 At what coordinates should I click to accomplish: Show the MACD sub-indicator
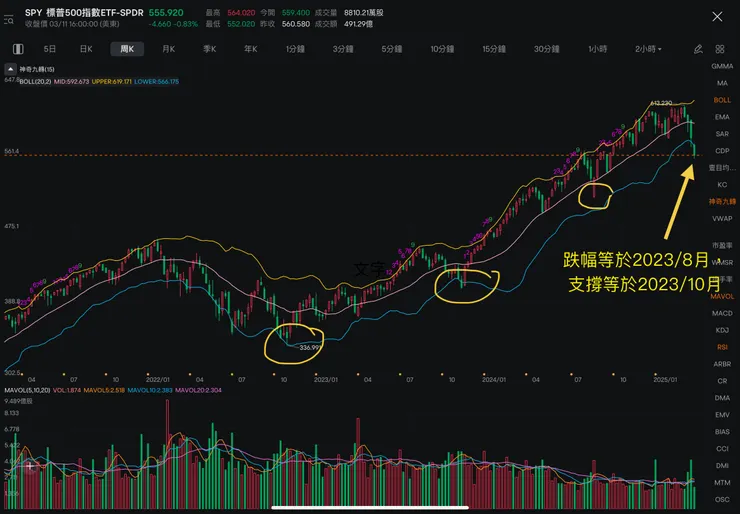pyautogui.click(x=722, y=313)
